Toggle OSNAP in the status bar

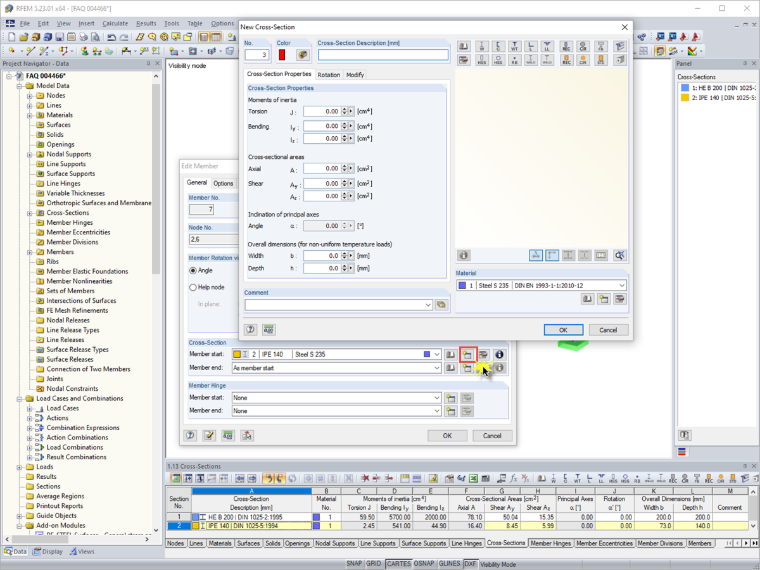tap(424, 564)
